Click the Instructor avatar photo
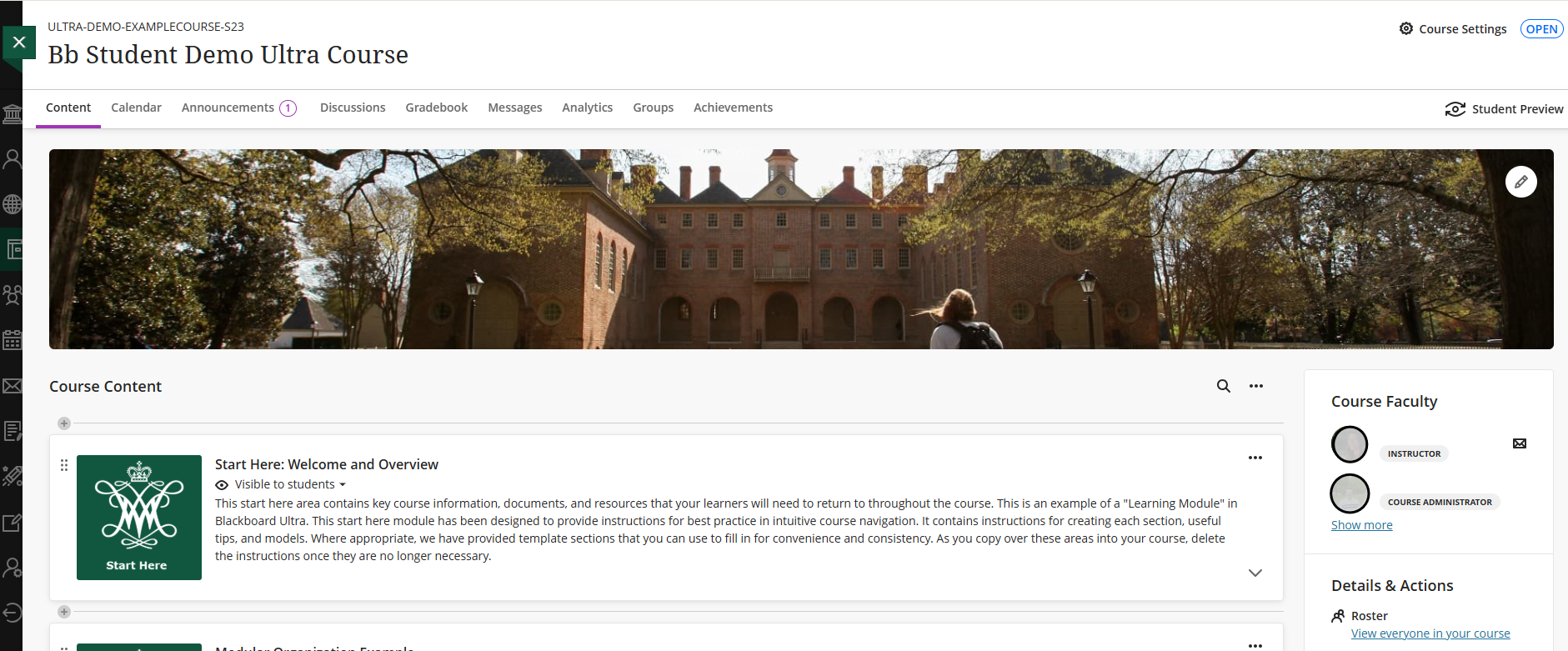Screen dimensions: 1568x651 point(1350,444)
